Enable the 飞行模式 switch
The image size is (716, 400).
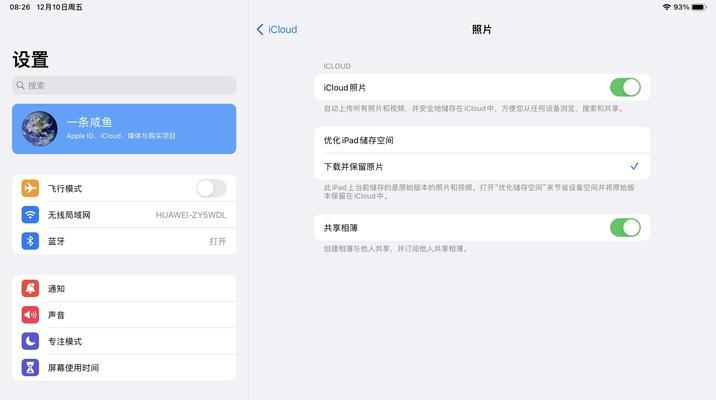pyautogui.click(x=211, y=188)
